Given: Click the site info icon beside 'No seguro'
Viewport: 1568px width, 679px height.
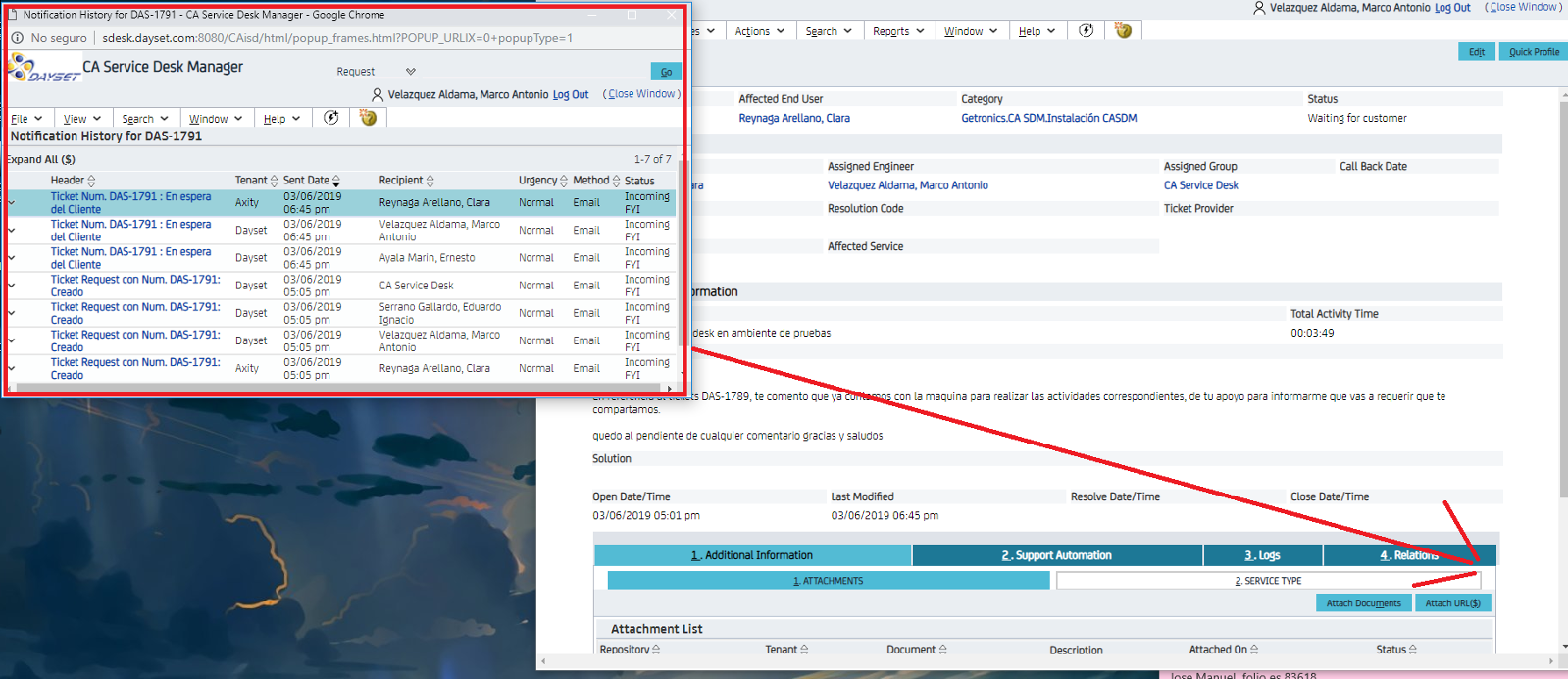Looking at the screenshot, I should click(x=17, y=38).
